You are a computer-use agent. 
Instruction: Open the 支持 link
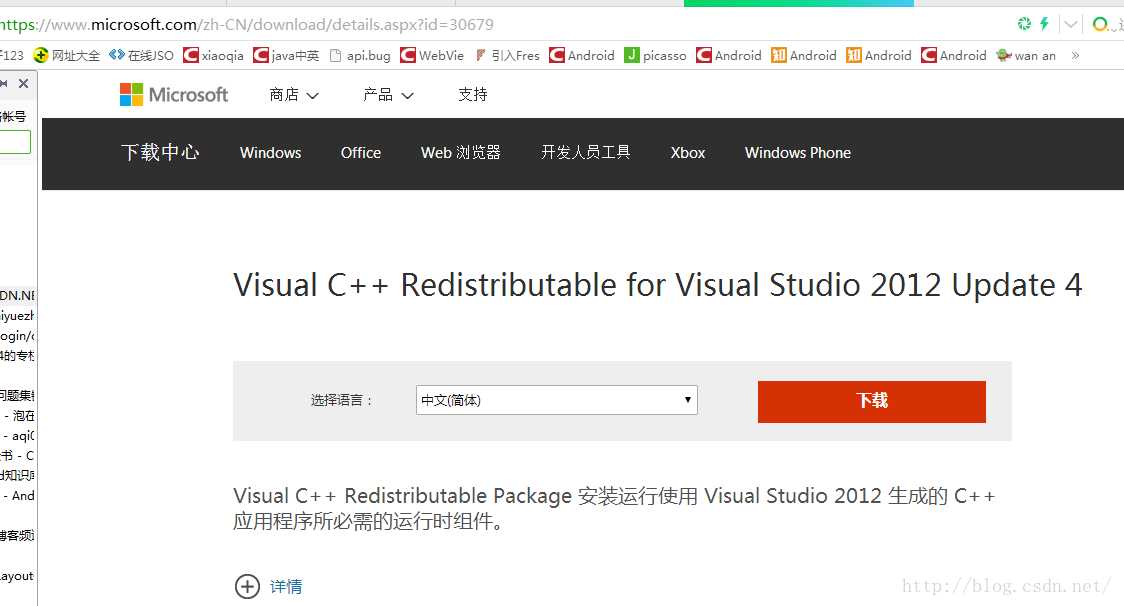(472, 95)
